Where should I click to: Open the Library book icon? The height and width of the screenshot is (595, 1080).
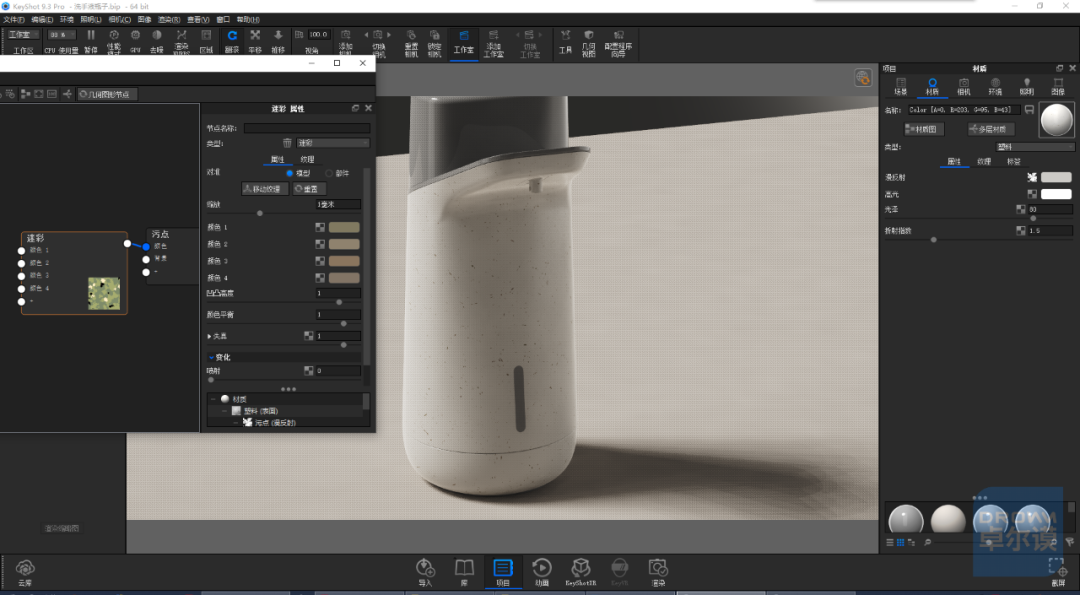[464, 572]
